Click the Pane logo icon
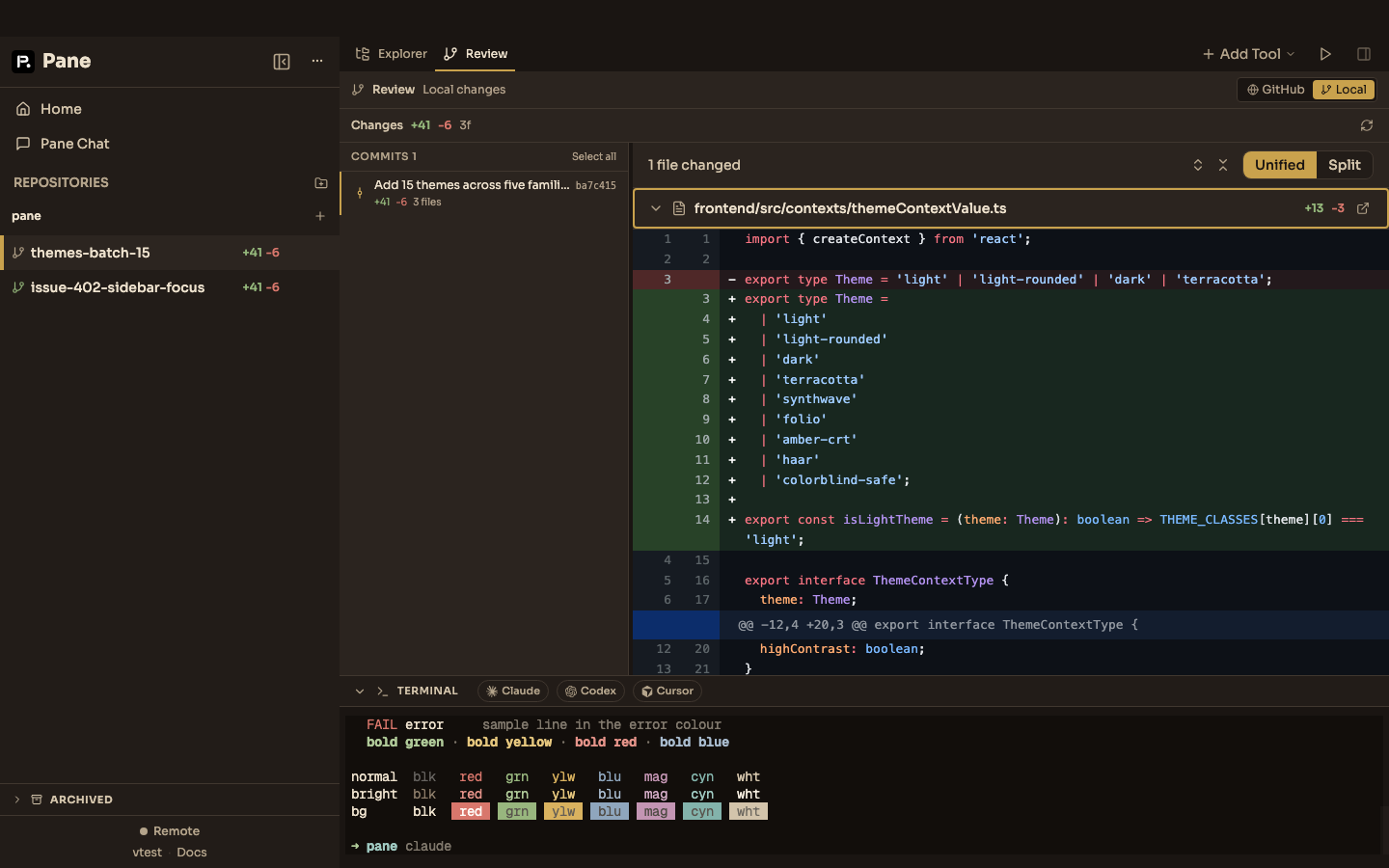 [x=23, y=62]
